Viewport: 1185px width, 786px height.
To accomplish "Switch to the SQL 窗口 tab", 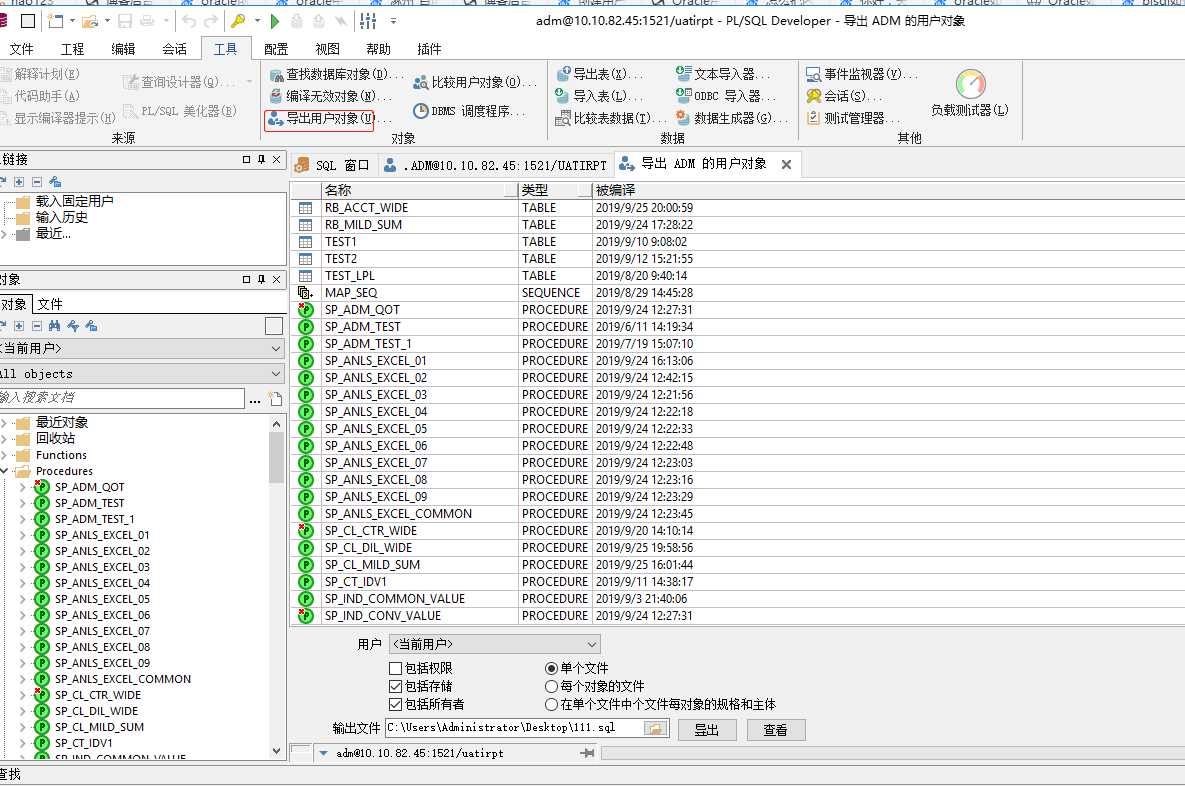I will pyautogui.click(x=333, y=165).
